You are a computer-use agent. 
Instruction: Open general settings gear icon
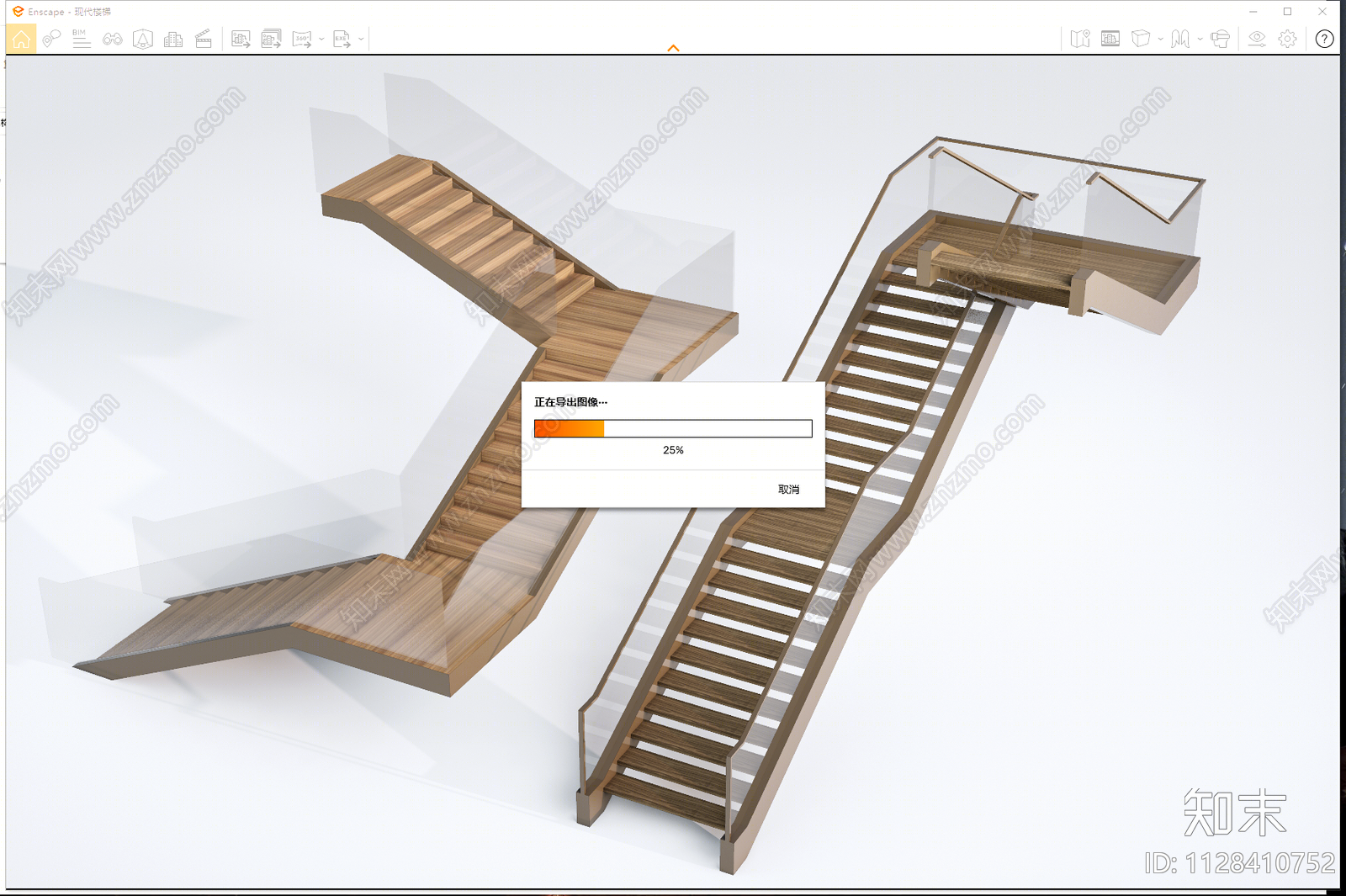coord(1287,39)
